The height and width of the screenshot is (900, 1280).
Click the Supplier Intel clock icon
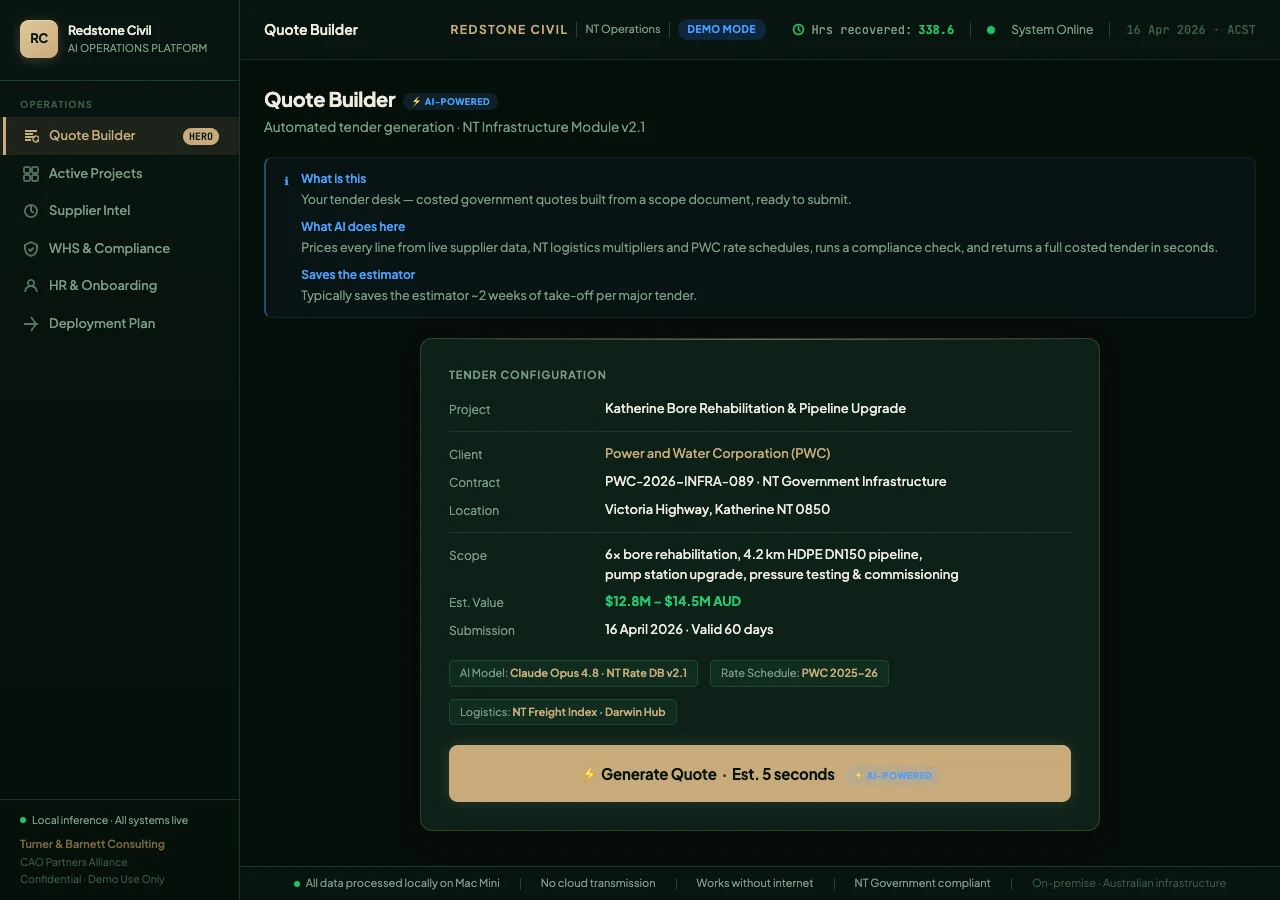(x=31, y=211)
